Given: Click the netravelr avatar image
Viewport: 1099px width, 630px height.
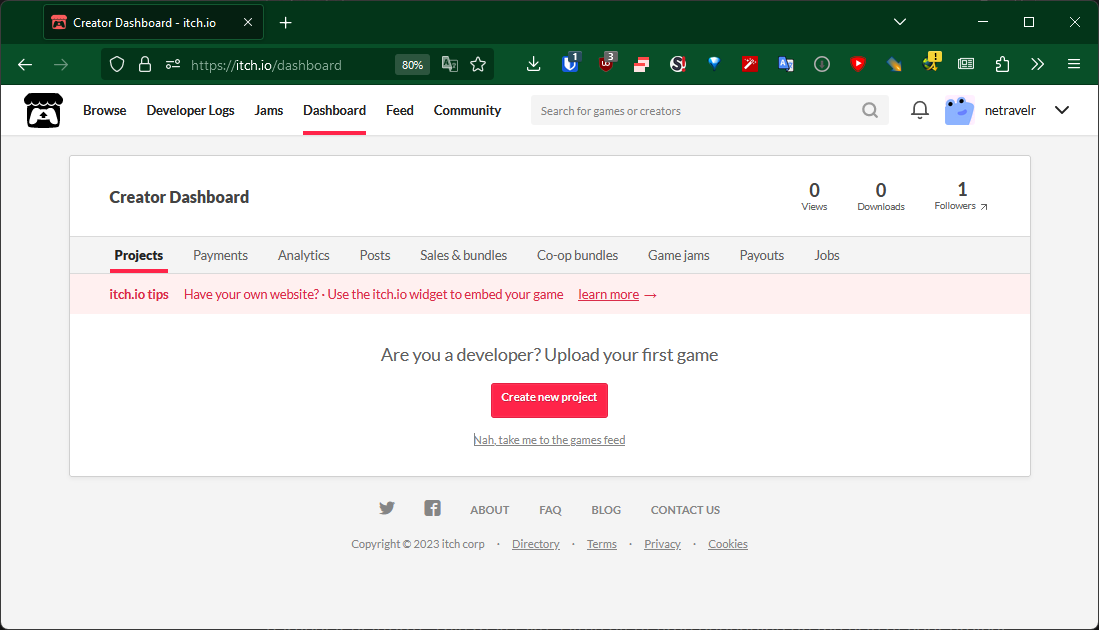Looking at the screenshot, I should [x=960, y=110].
